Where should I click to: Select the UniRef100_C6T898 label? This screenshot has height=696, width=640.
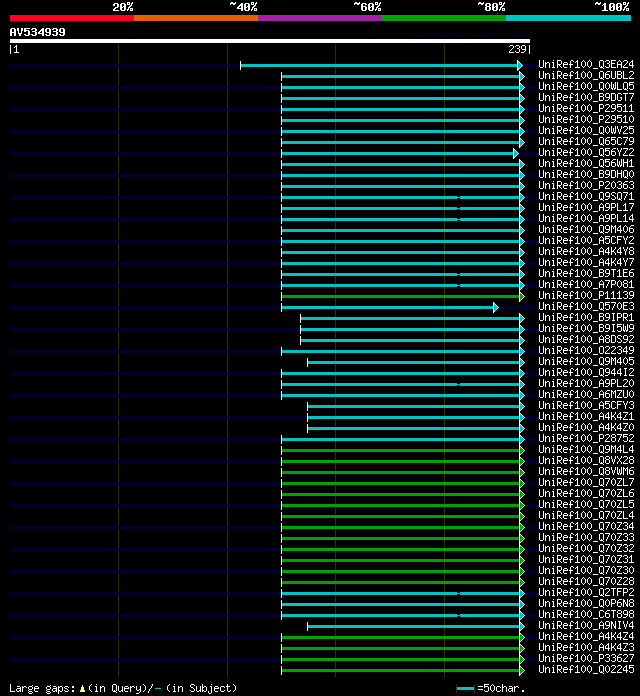click(586, 614)
